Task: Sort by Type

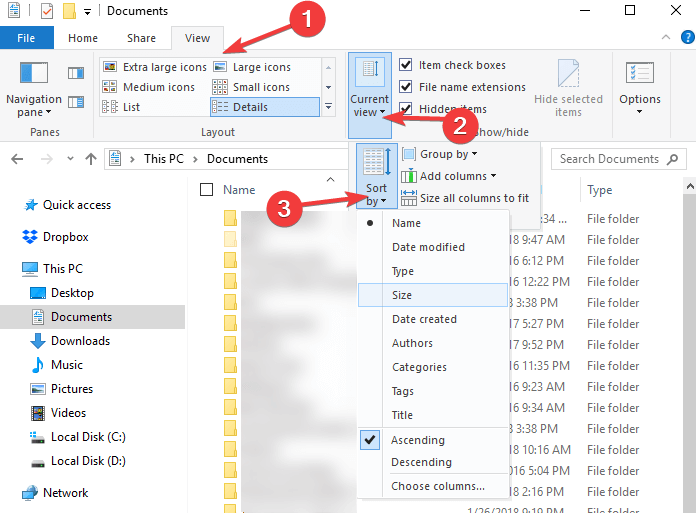Action: pos(433,271)
